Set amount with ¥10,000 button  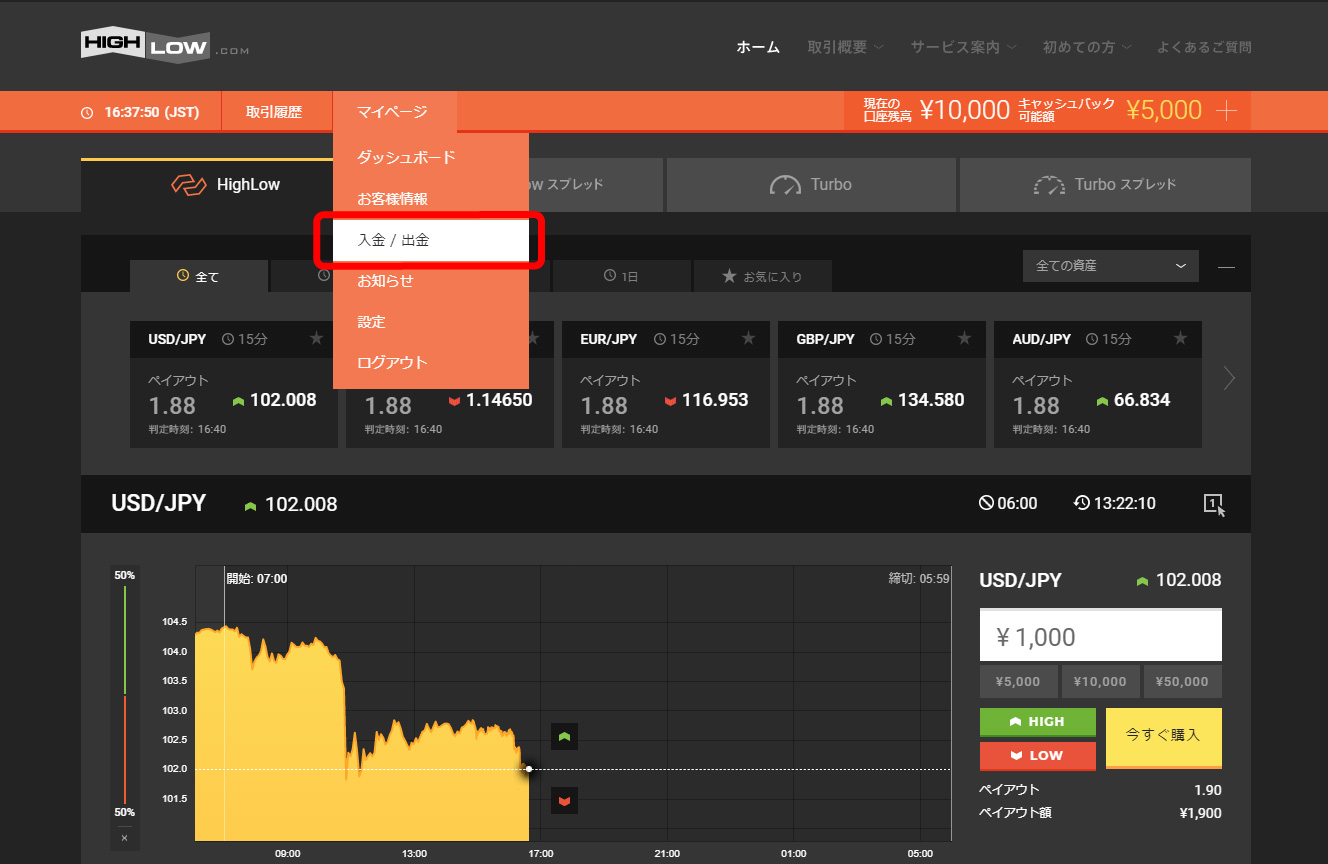click(1100, 682)
